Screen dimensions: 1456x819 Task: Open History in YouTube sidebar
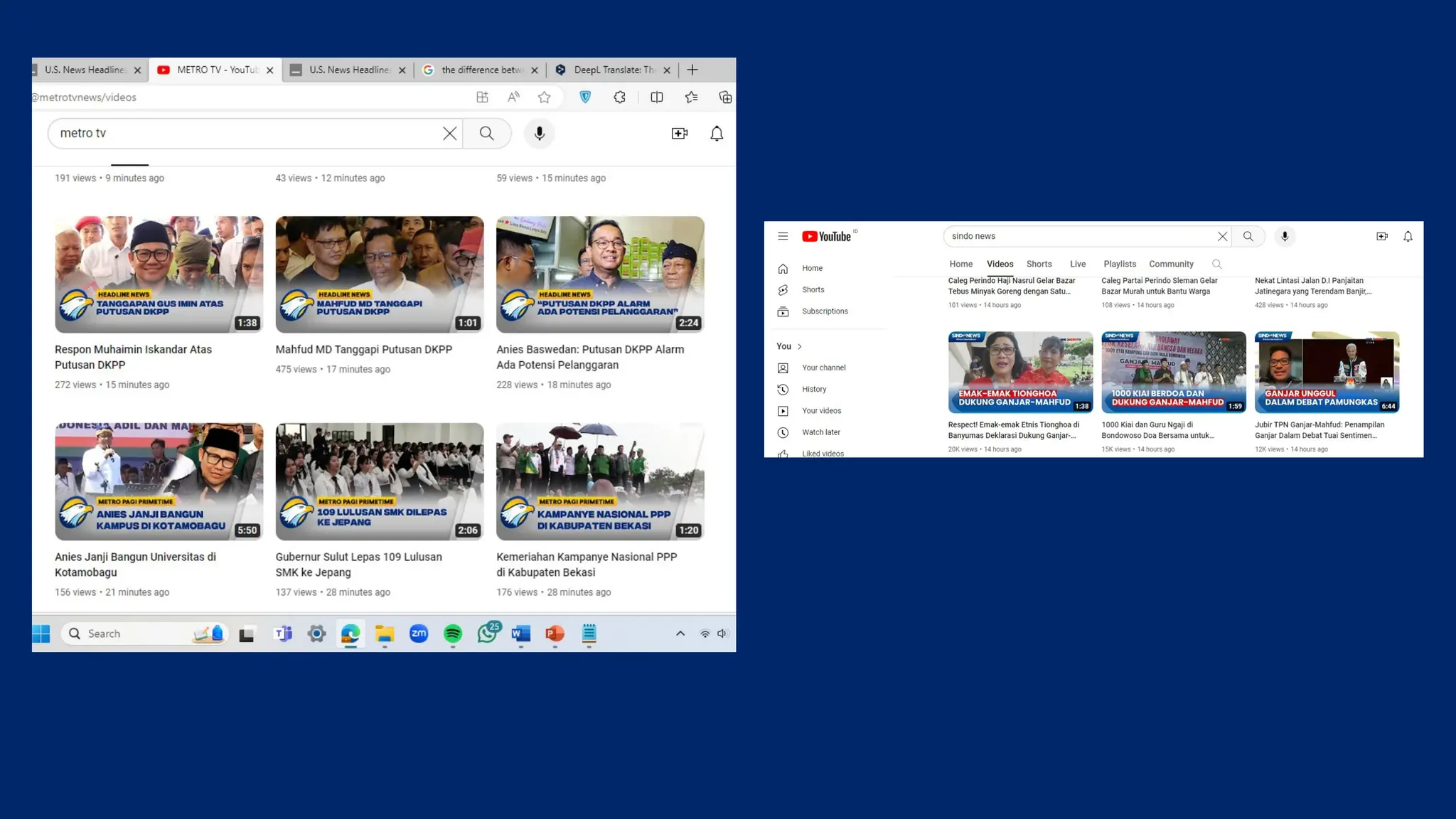814,389
